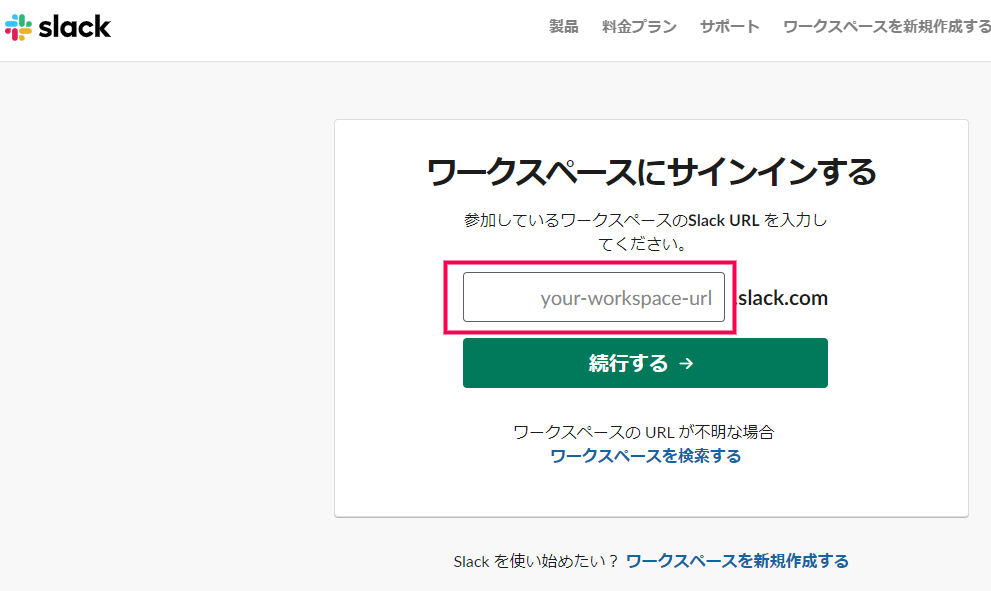
Task: Open the 料金プラン page
Action: point(639,27)
